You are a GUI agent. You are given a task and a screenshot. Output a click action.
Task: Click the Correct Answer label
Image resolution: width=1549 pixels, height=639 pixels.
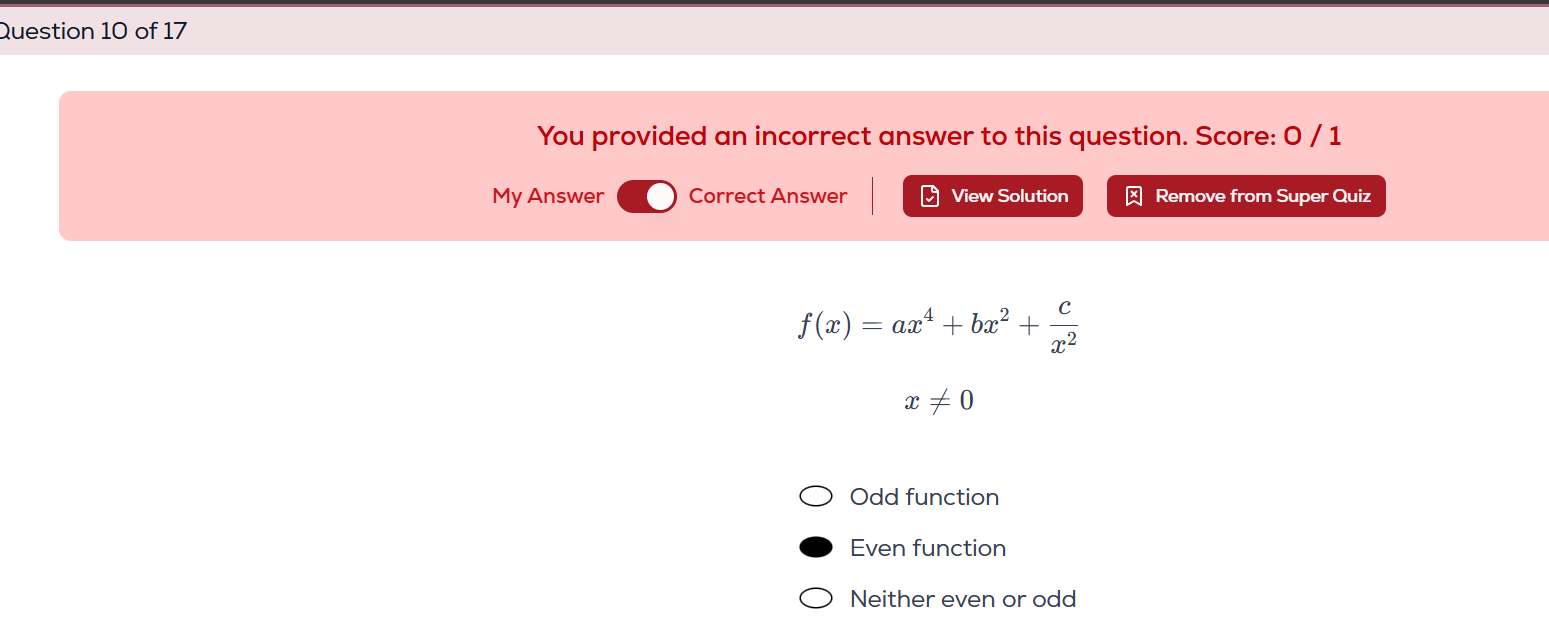[x=768, y=196]
